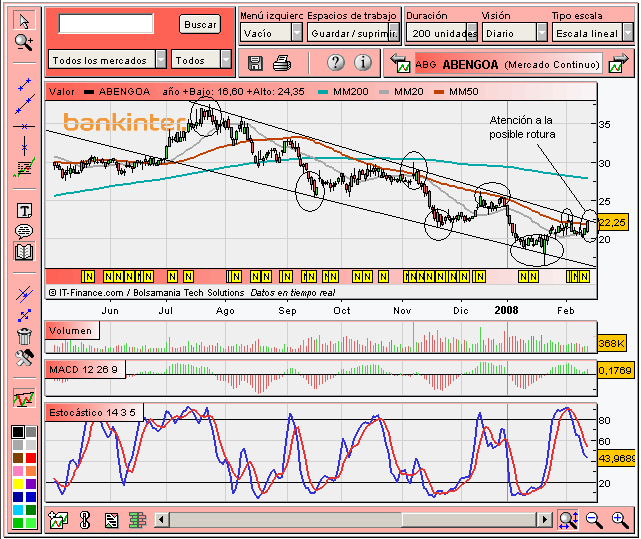Pick the pink color swatch
Screen dimensions: 642x539
[18, 471]
